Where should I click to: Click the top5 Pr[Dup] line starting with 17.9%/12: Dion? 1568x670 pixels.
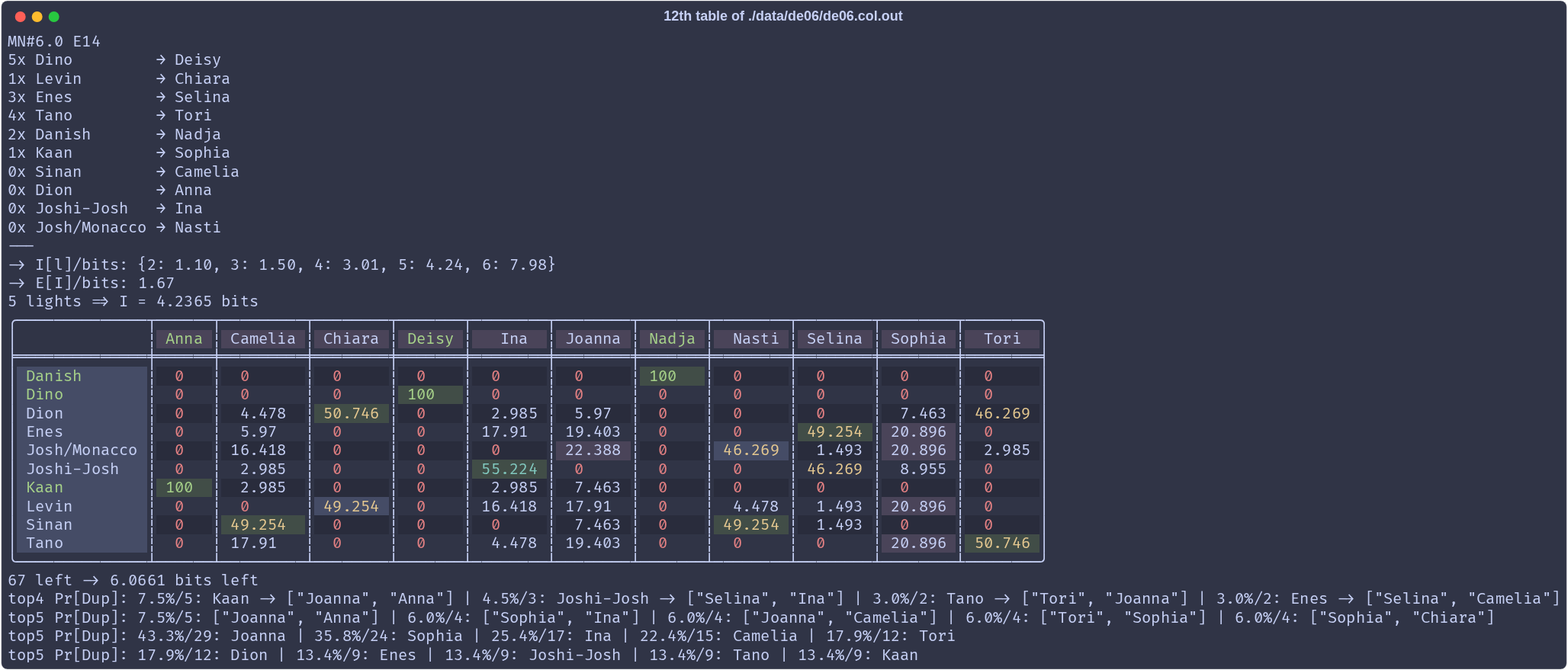tap(463, 656)
